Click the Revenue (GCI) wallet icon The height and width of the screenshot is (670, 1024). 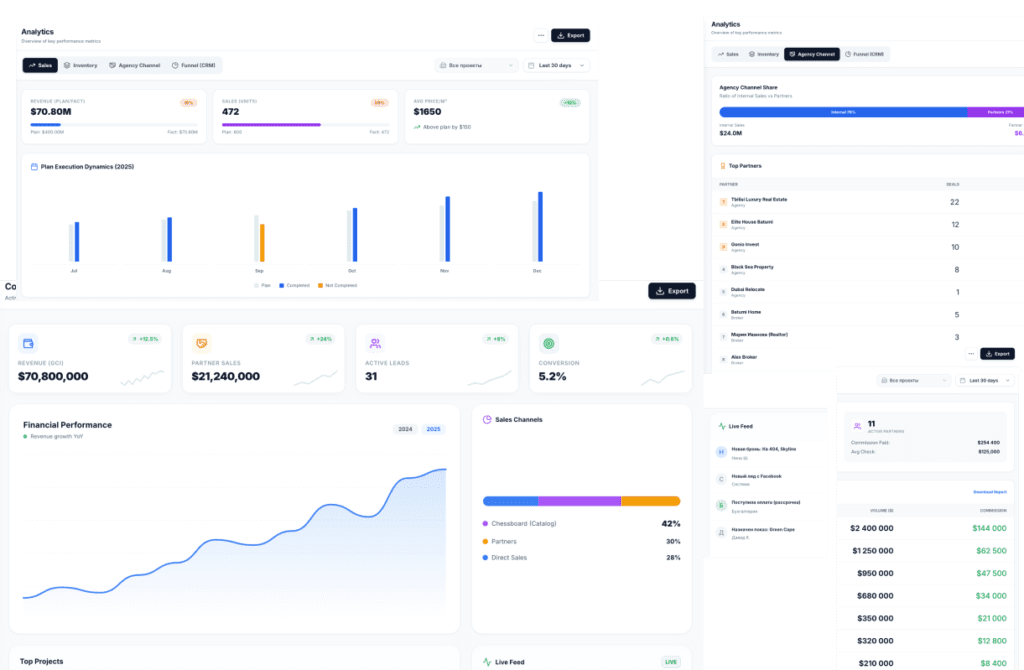(x=28, y=343)
